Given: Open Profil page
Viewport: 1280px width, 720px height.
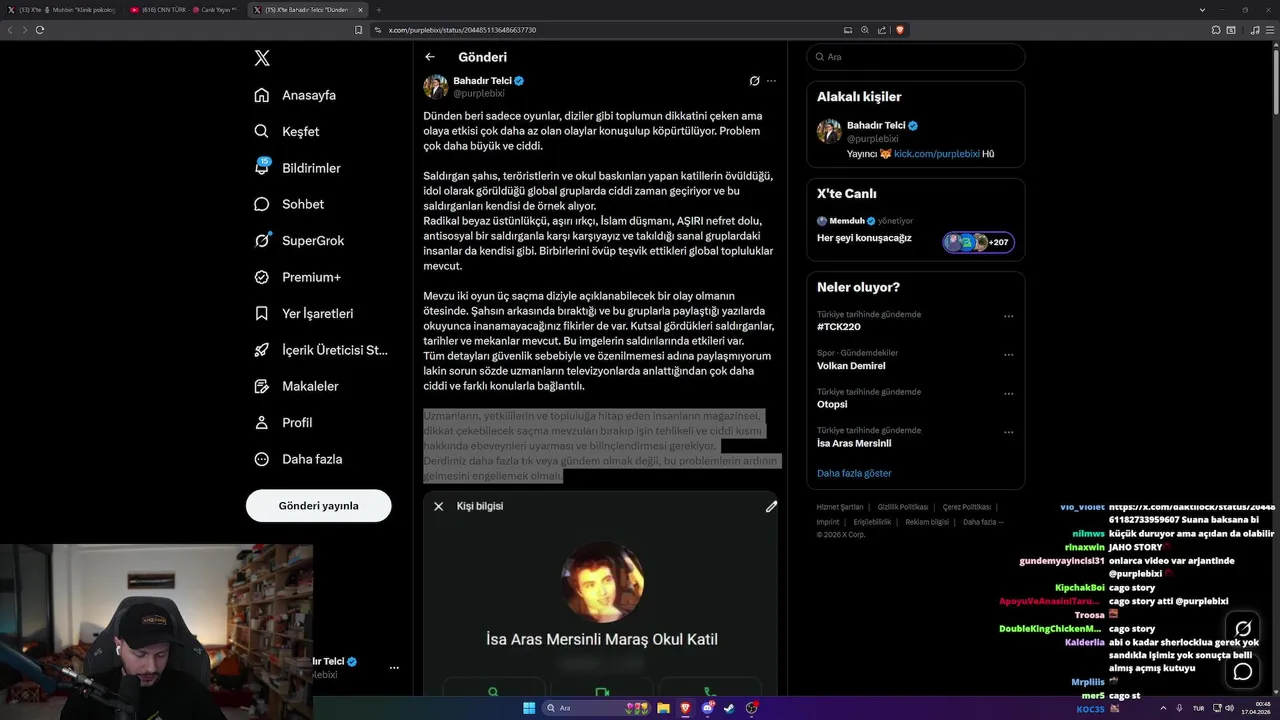Looking at the screenshot, I should click(x=283, y=422).
